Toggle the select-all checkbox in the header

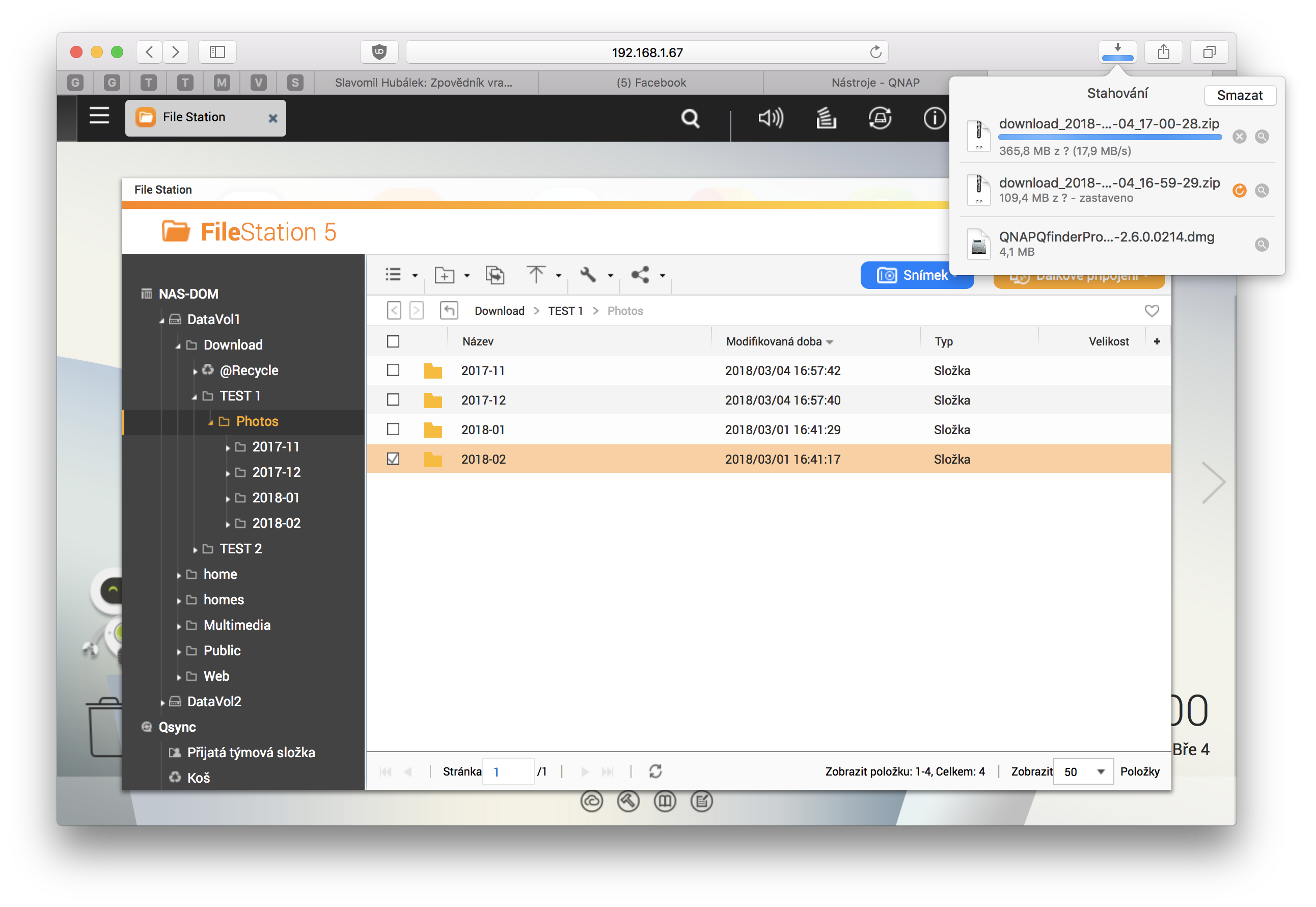[393, 341]
